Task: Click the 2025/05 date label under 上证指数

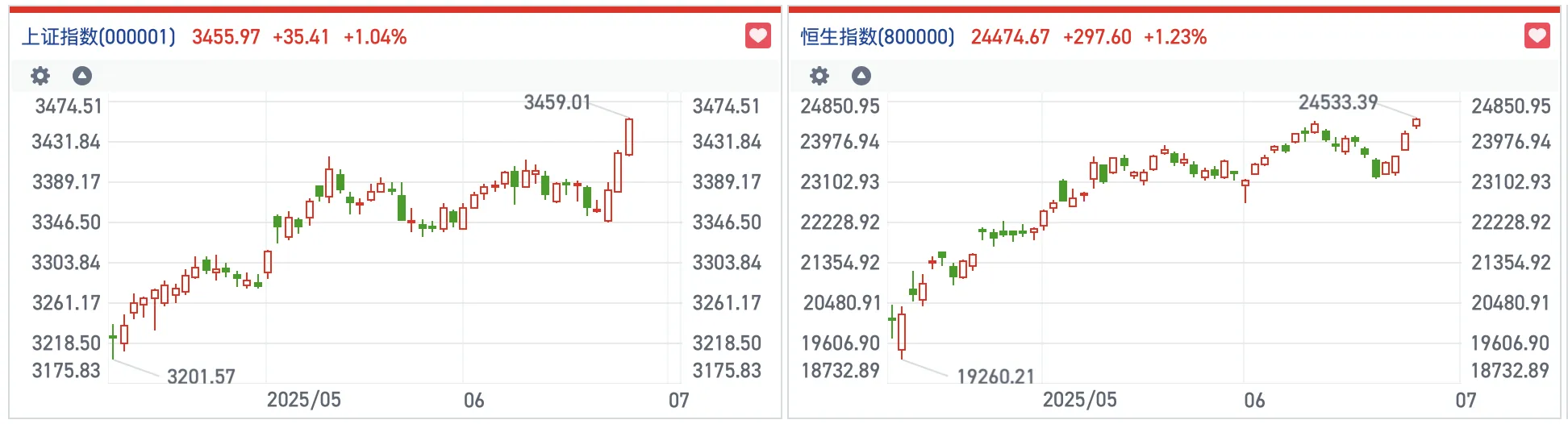Action: click(304, 400)
